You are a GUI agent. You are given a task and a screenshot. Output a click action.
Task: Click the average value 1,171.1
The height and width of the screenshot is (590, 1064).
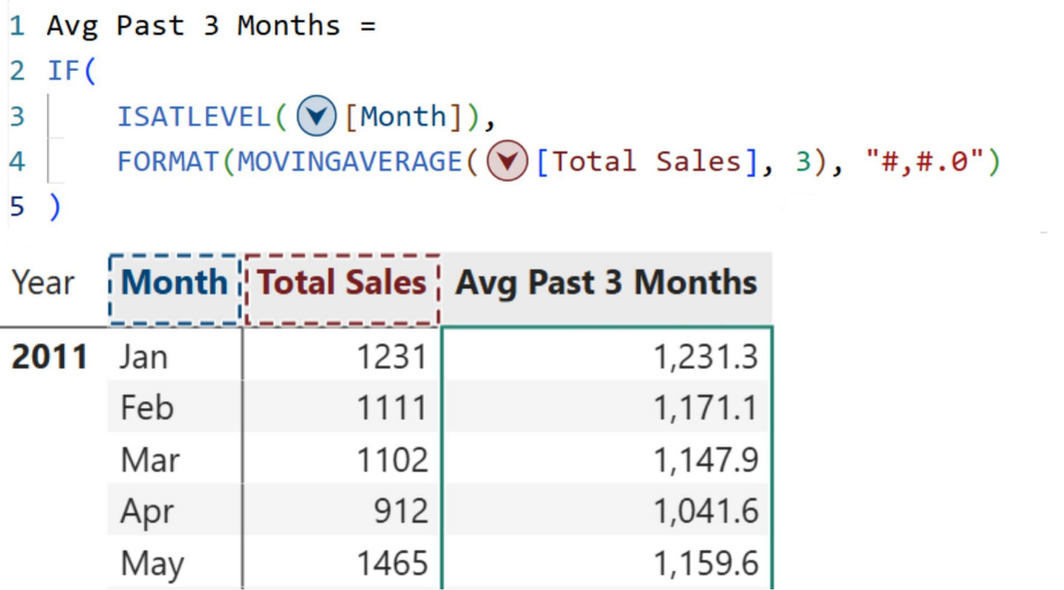pos(705,408)
